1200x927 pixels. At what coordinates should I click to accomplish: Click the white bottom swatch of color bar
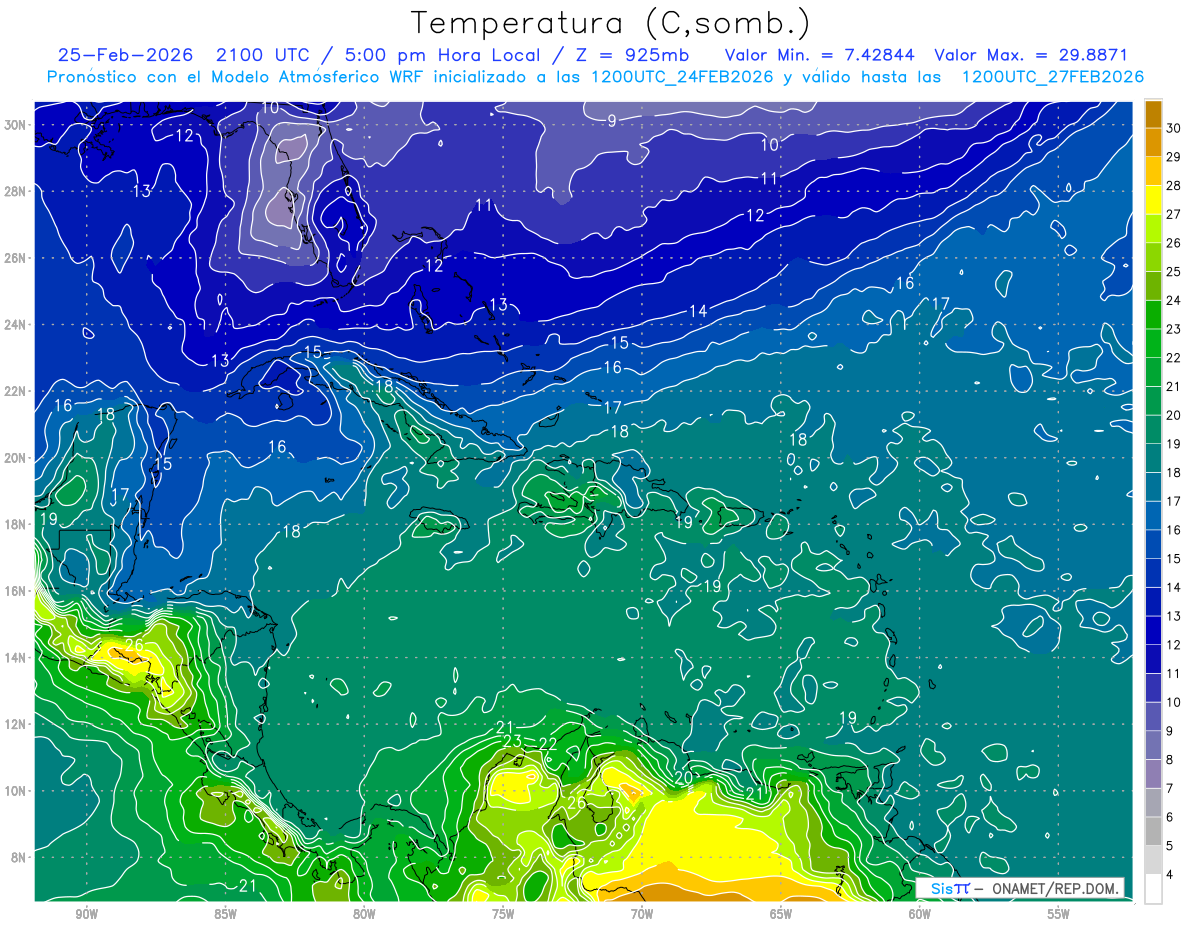1153,889
